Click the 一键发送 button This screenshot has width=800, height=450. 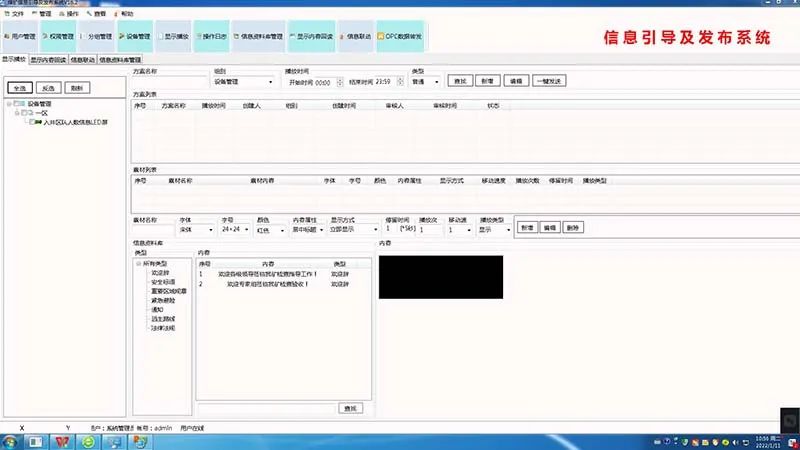549,81
